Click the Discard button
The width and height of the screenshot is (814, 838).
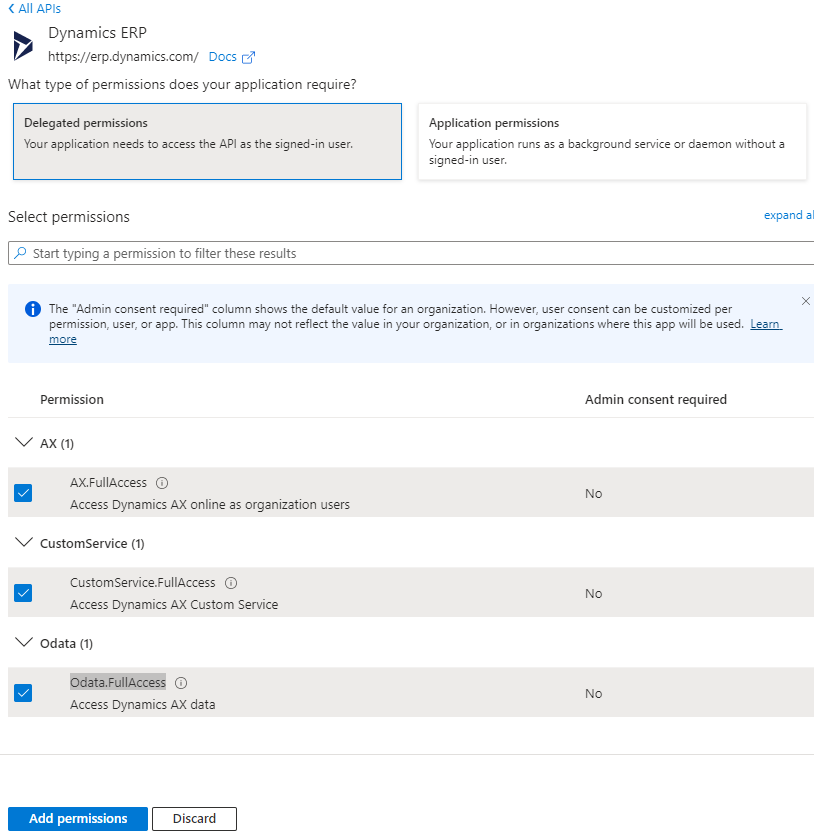point(194,819)
